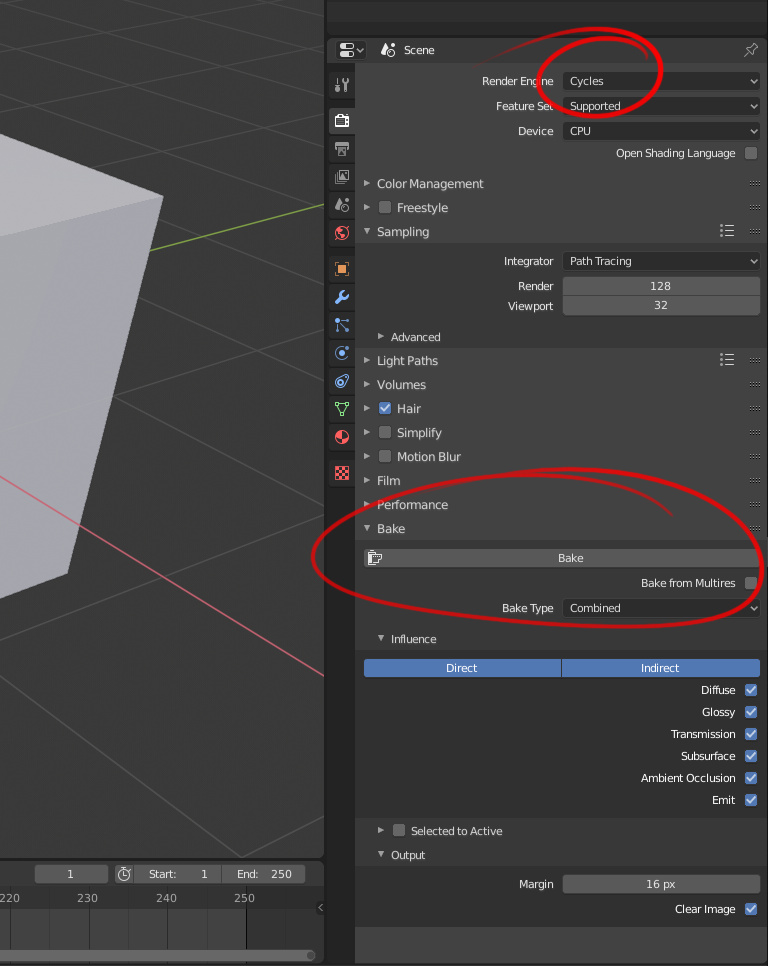
Task: Uncheck the Diffuse influence checkbox
Action: coord(751,690)
